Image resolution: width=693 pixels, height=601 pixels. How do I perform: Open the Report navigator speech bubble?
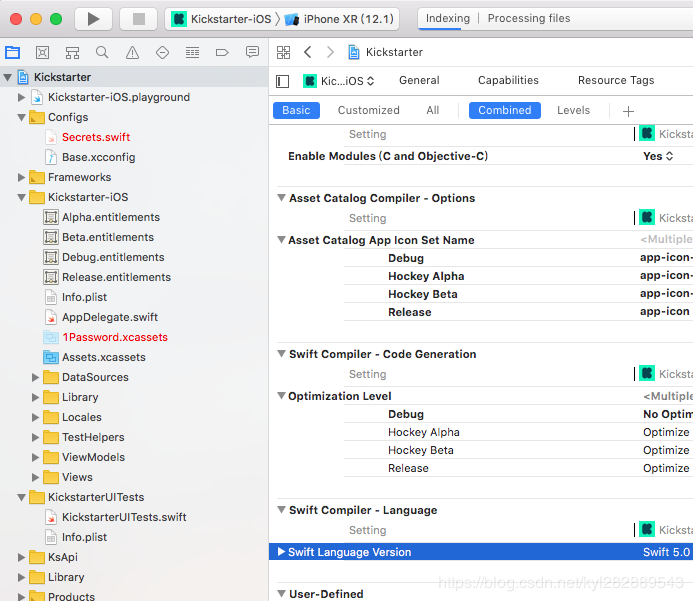pos(252,53)
